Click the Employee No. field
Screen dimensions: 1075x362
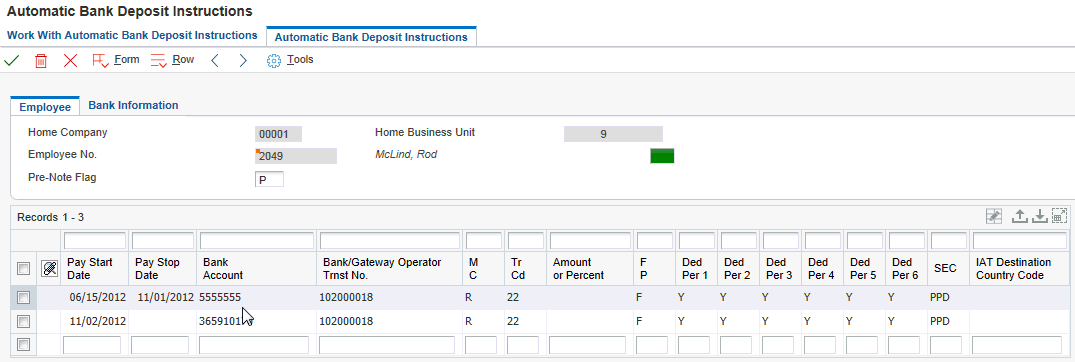pos(295,156)
